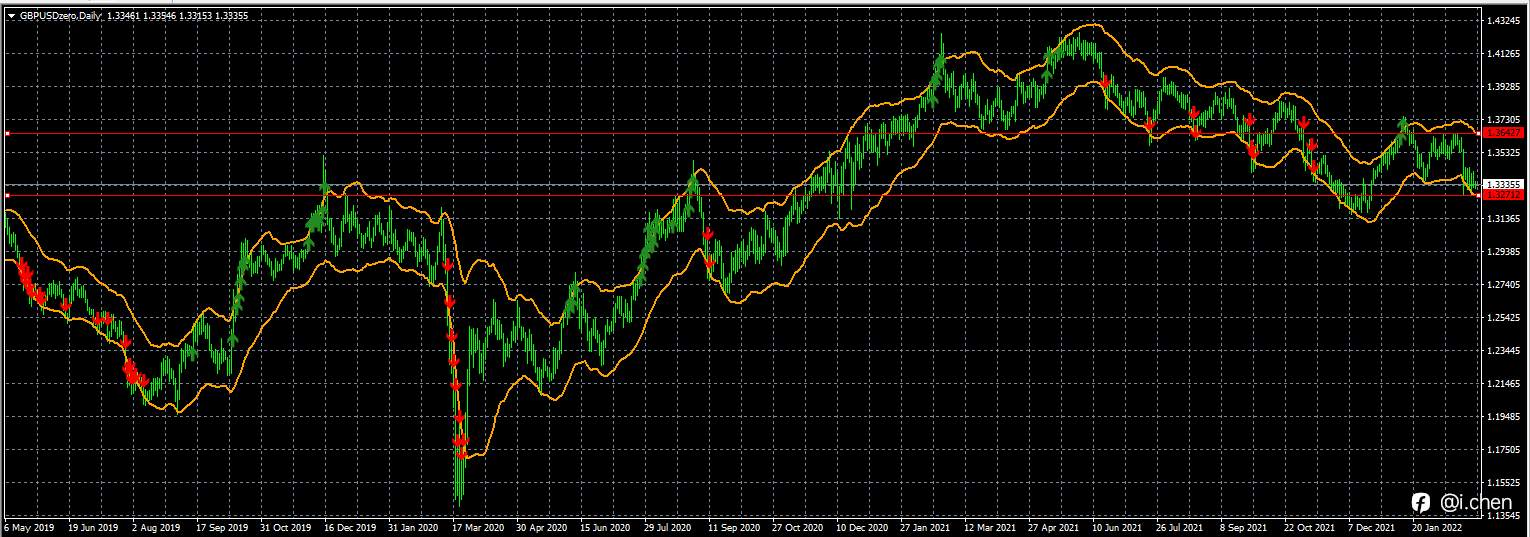The width and height of the screenshot is (1530, 537).
Task: Click the 27 Apr 2021 date label
Action: [1053, 526]
